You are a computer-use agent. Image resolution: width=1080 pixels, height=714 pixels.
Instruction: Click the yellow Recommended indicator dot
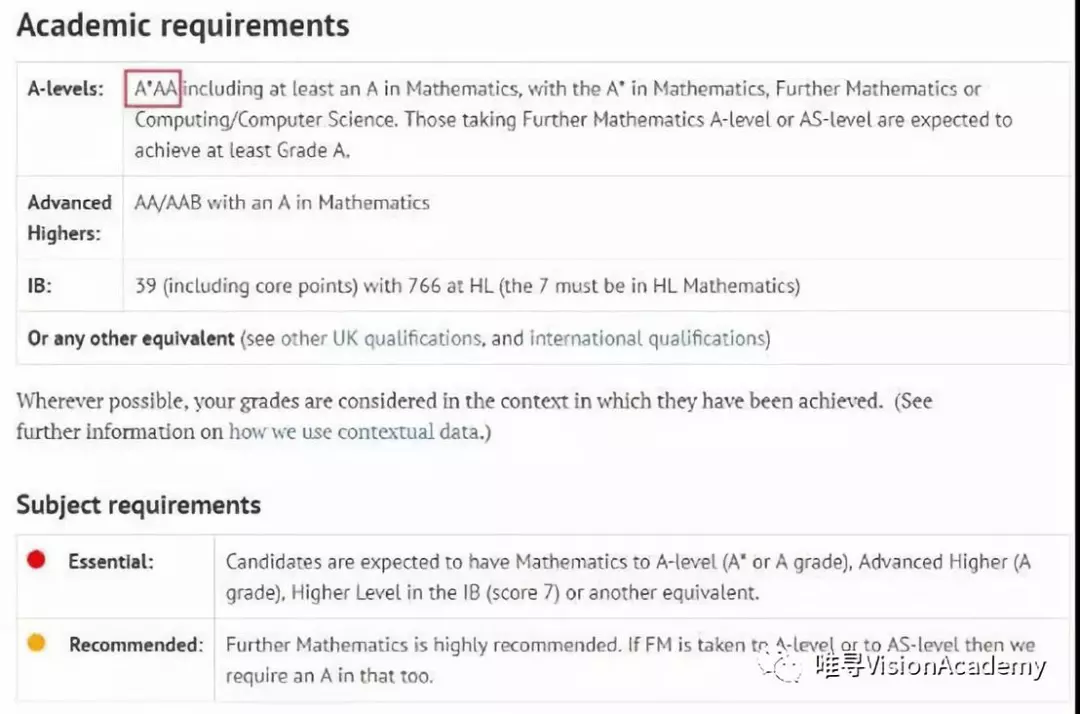[x=37, y=642]
